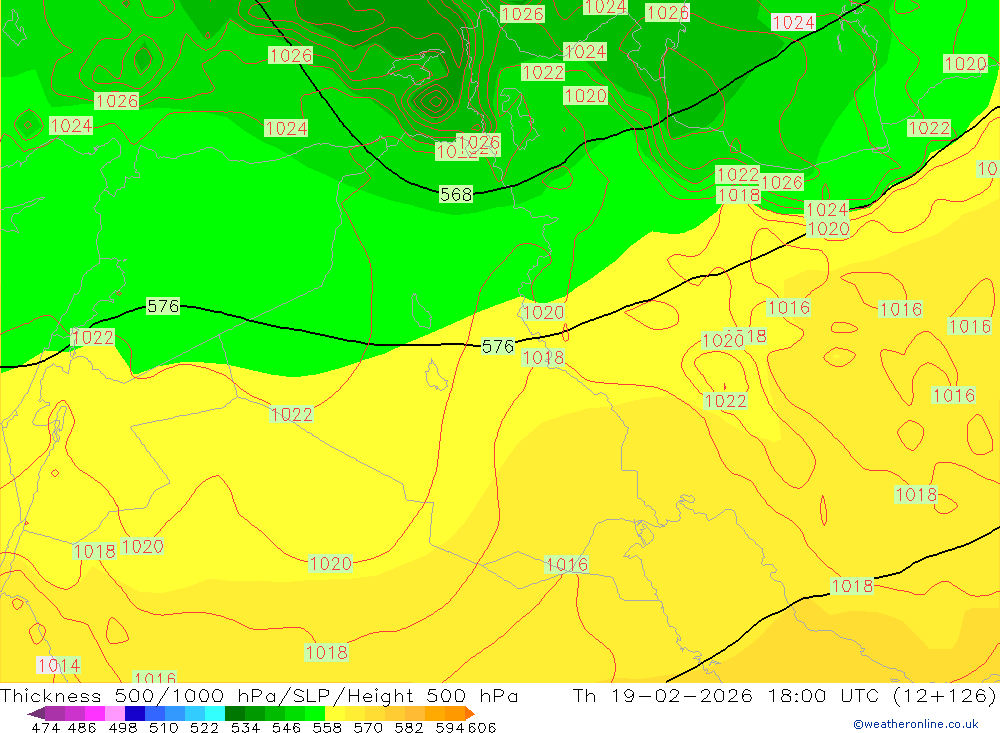Select the dark blue legend swatch

[x=135, y=713]
